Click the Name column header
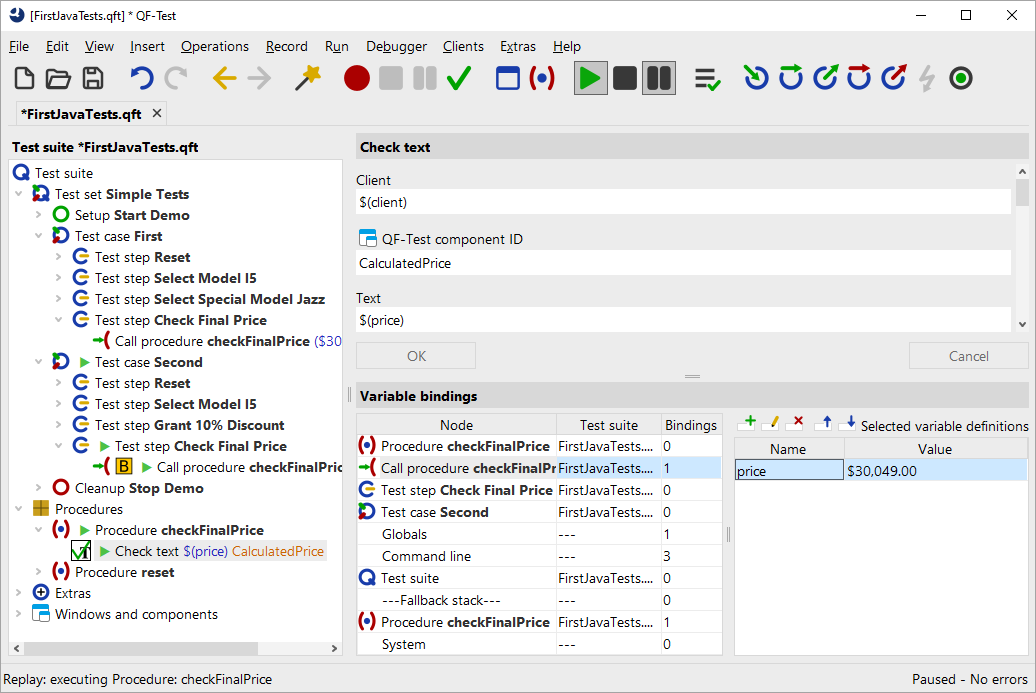The width and height of the screenshot is (1036, 693). click(788, 449)
